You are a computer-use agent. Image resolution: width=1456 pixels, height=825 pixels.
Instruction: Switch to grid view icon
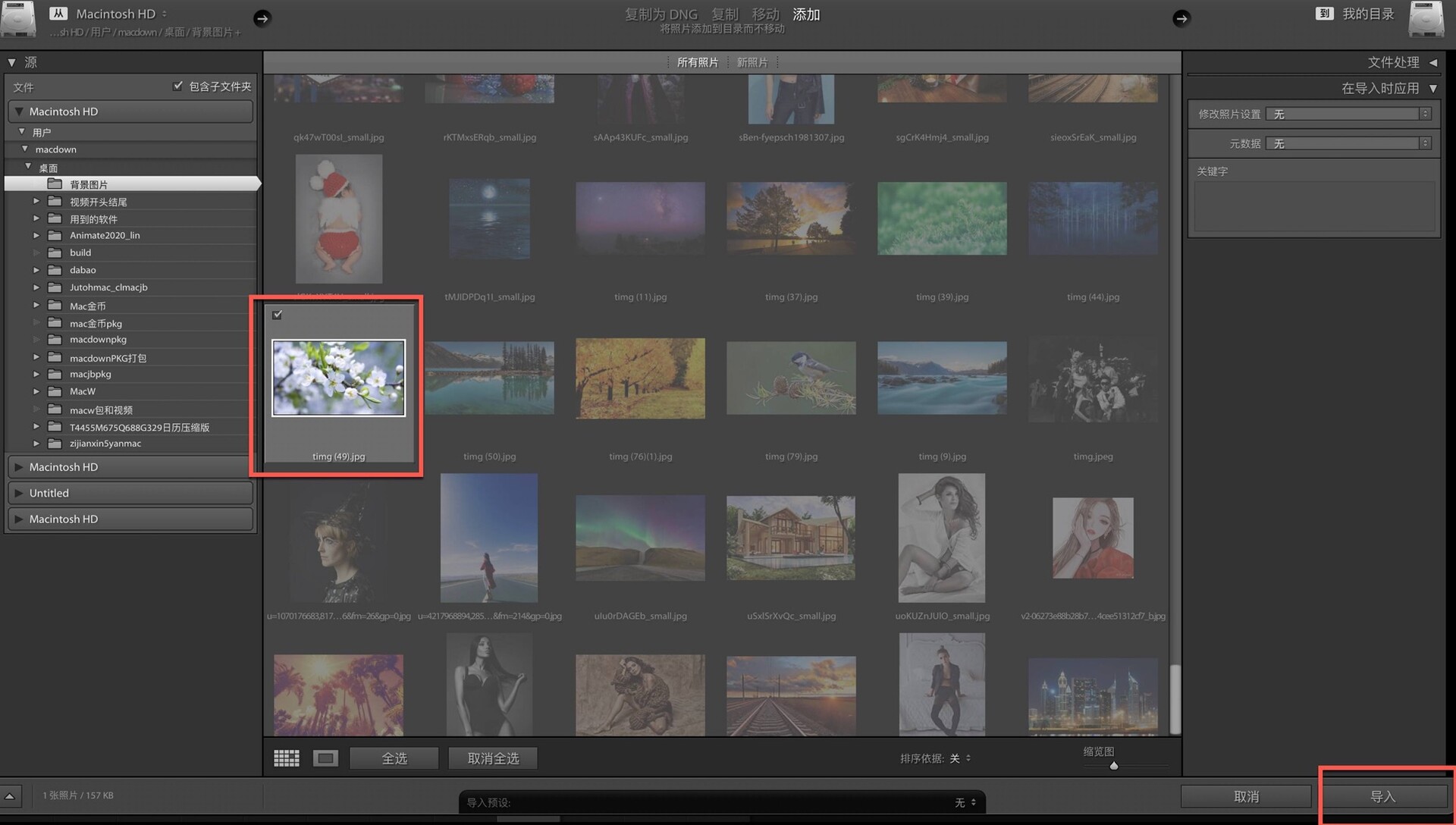pos(286,758)
